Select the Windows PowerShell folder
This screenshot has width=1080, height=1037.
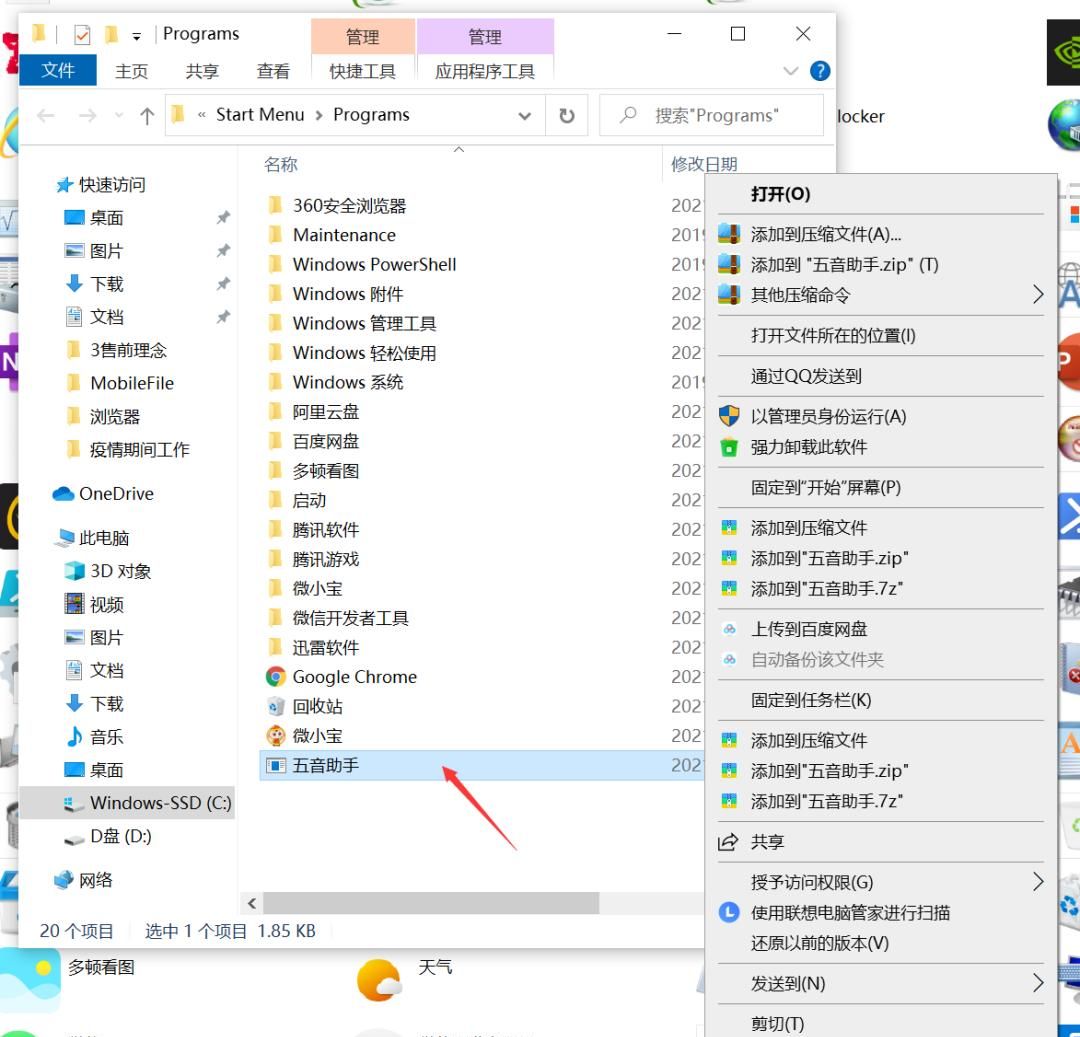(374, 264)
